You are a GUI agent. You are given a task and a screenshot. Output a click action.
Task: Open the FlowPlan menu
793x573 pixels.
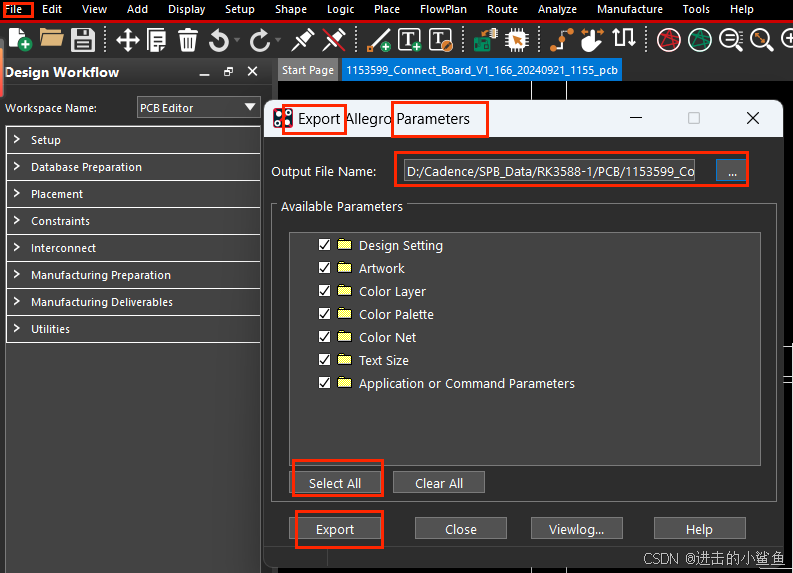pyautogui.click(x=443, y=9)
